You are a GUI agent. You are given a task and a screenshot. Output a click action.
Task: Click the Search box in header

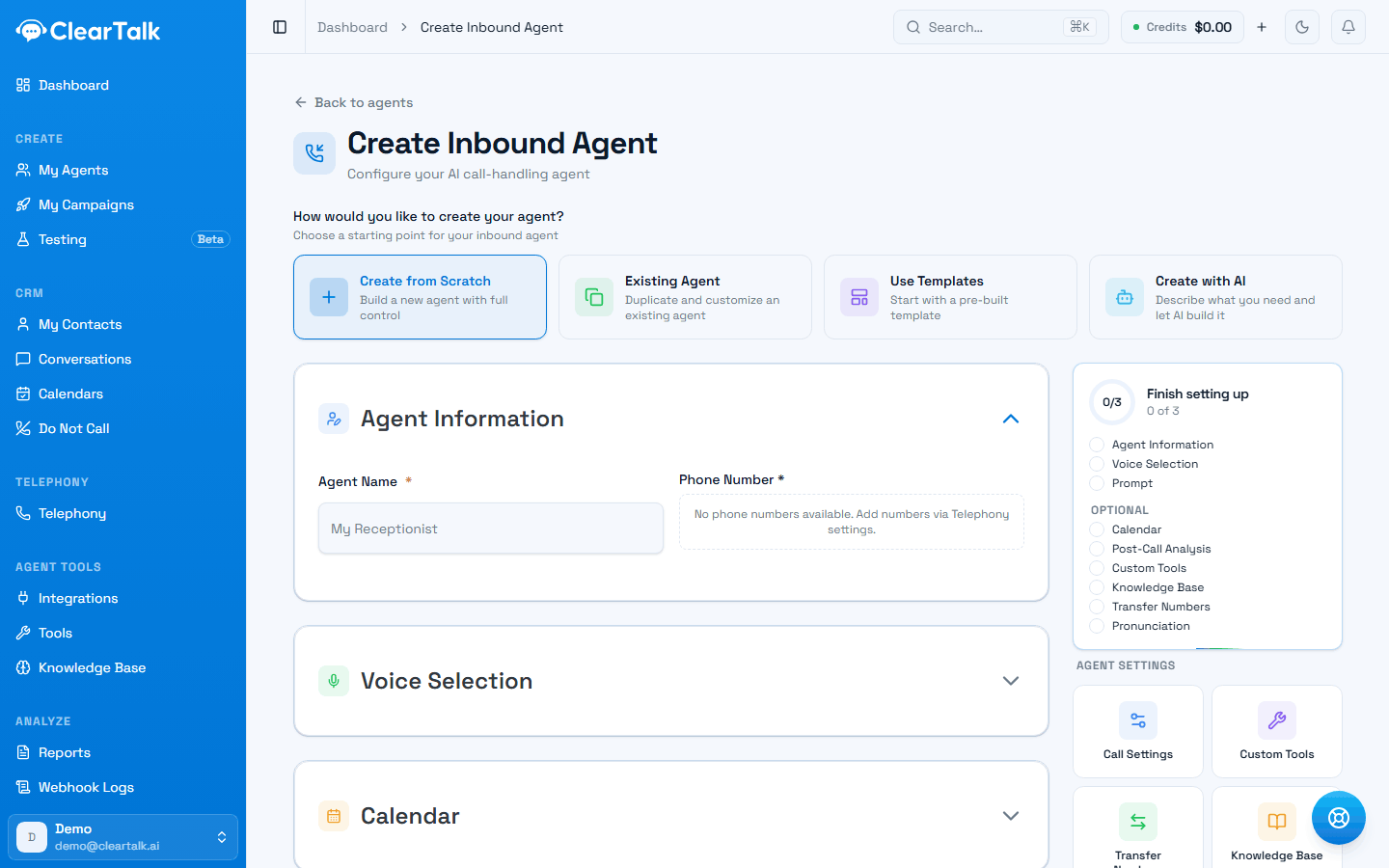pyautogui.click(x=1001, y=27)
